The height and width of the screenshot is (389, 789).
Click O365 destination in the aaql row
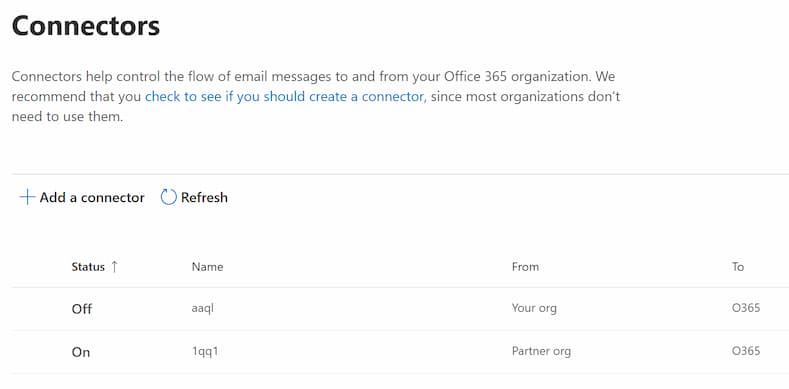point(746,308)
